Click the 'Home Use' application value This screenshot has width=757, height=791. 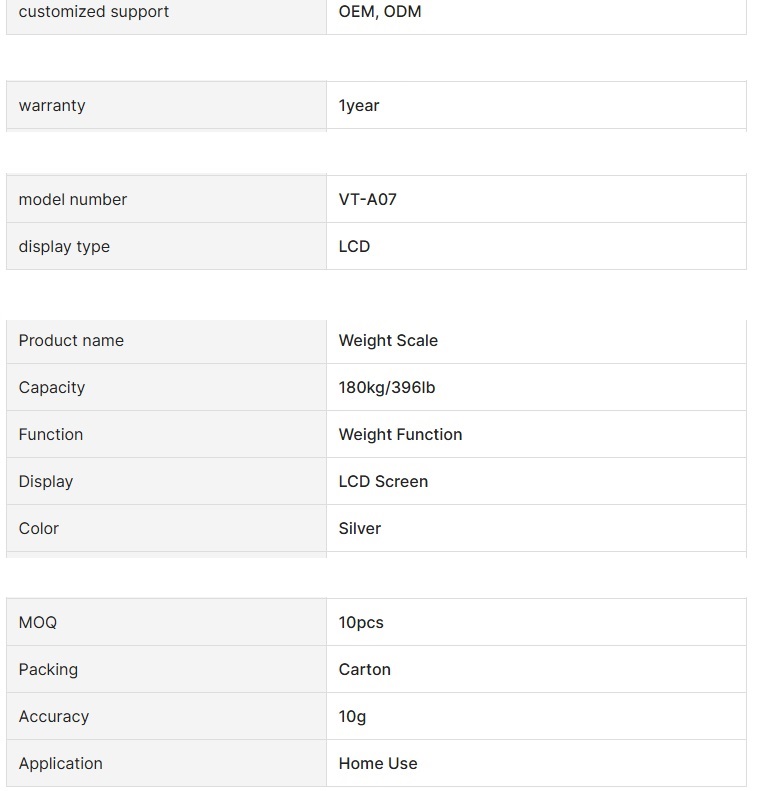coord(378,763)
